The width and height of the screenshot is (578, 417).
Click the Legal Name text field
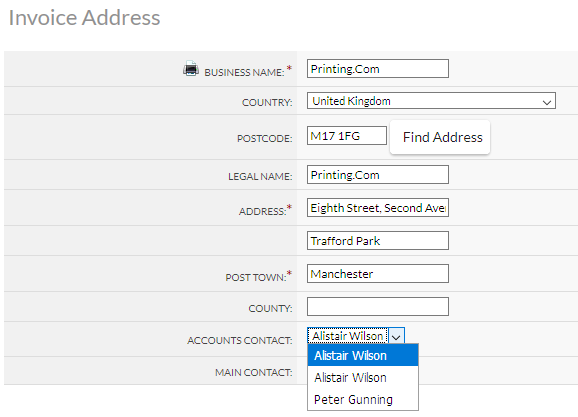[378, 175]
